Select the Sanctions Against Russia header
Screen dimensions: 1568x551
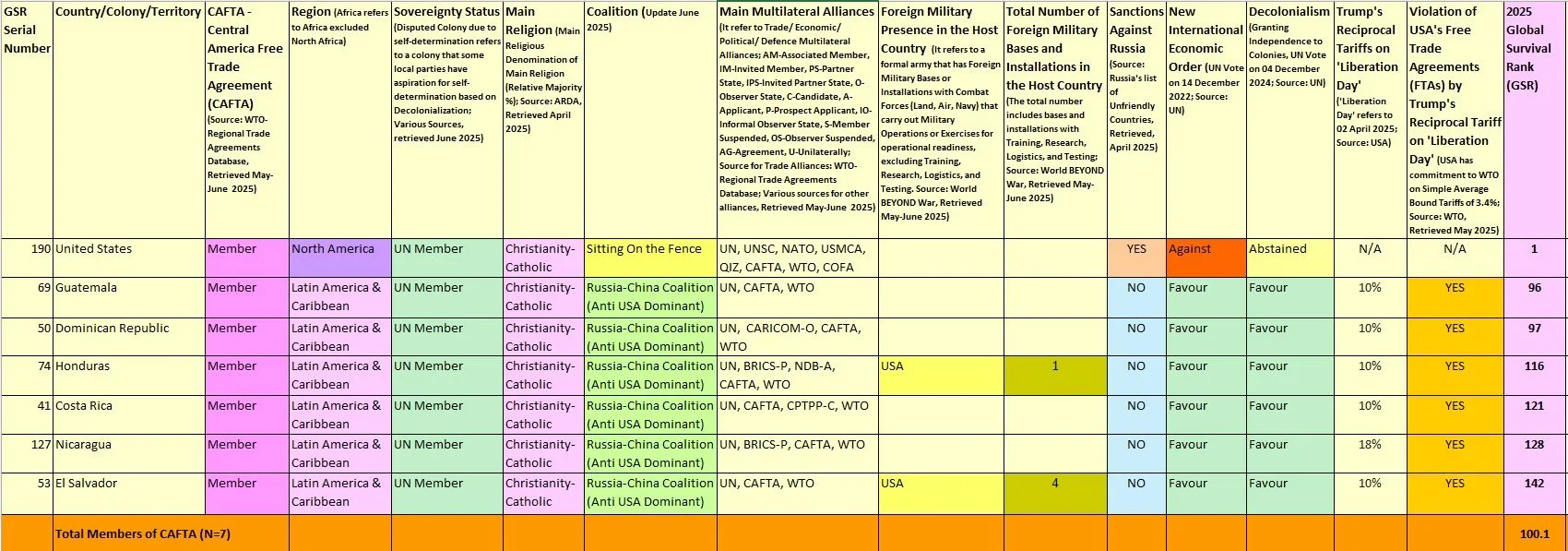pyautogui.click(x=1136, y=120)
